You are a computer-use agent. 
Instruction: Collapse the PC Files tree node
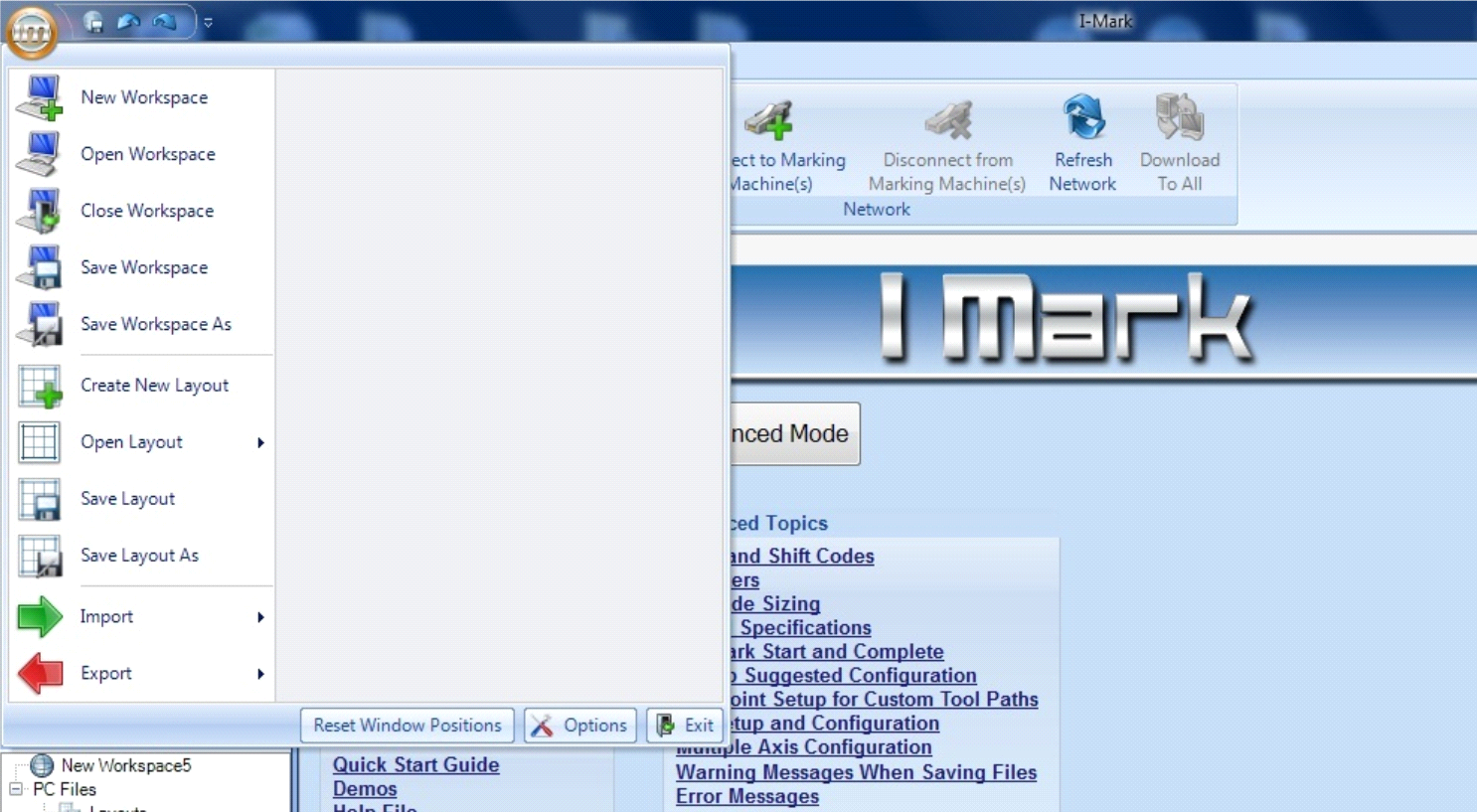click(x=16, y=789)
